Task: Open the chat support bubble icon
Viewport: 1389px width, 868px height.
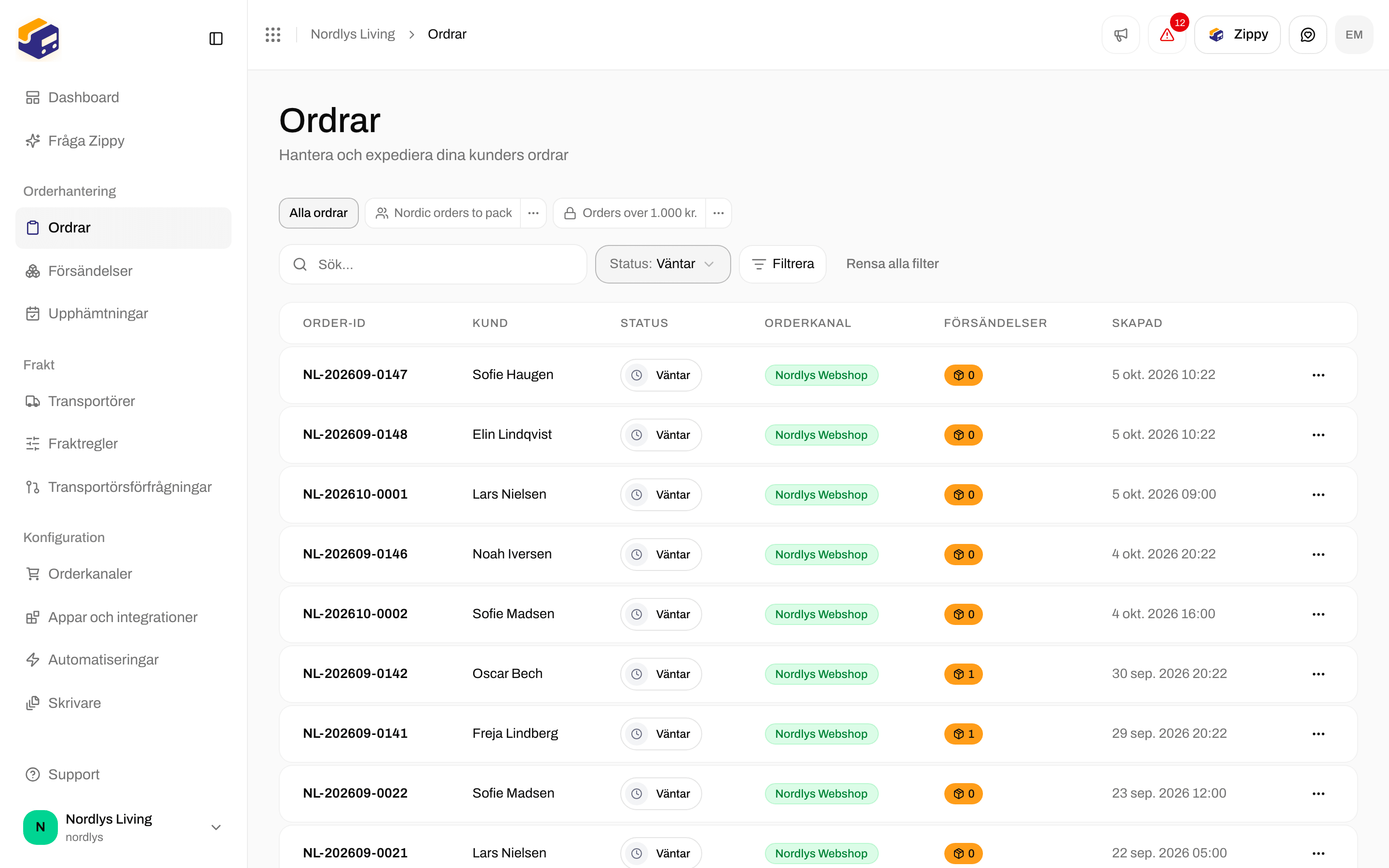Action: [1307, 34]
